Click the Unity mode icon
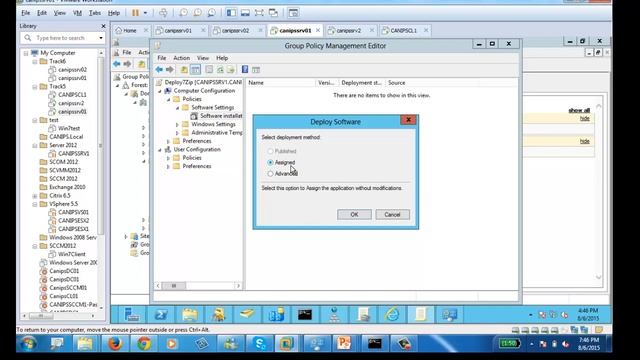The image size is (640, 360). point(273,13)
